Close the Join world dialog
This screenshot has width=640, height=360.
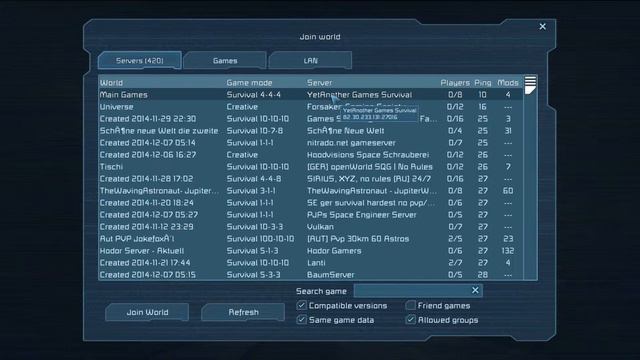point(542,27)
